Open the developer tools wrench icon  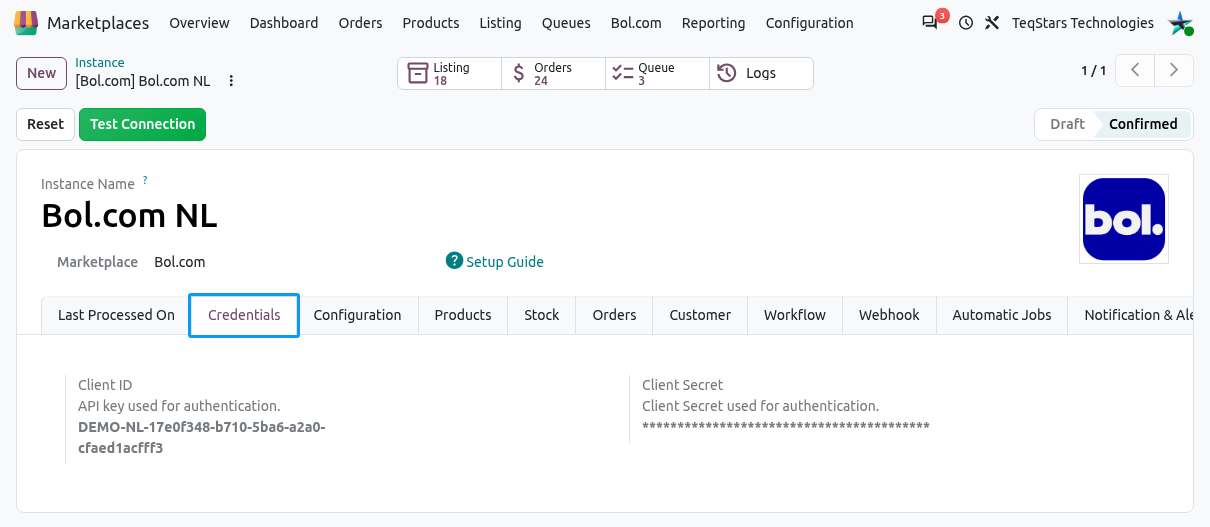pyautogui.click(x=992, y=23)
